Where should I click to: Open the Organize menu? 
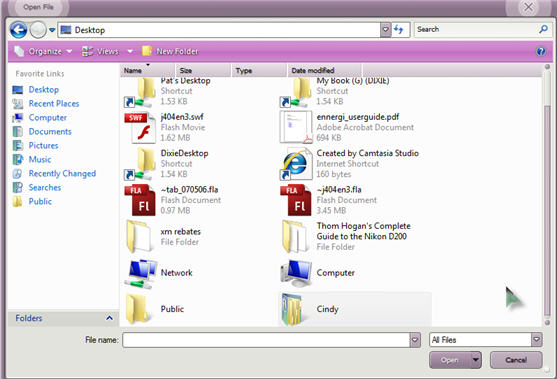point(43,52)
